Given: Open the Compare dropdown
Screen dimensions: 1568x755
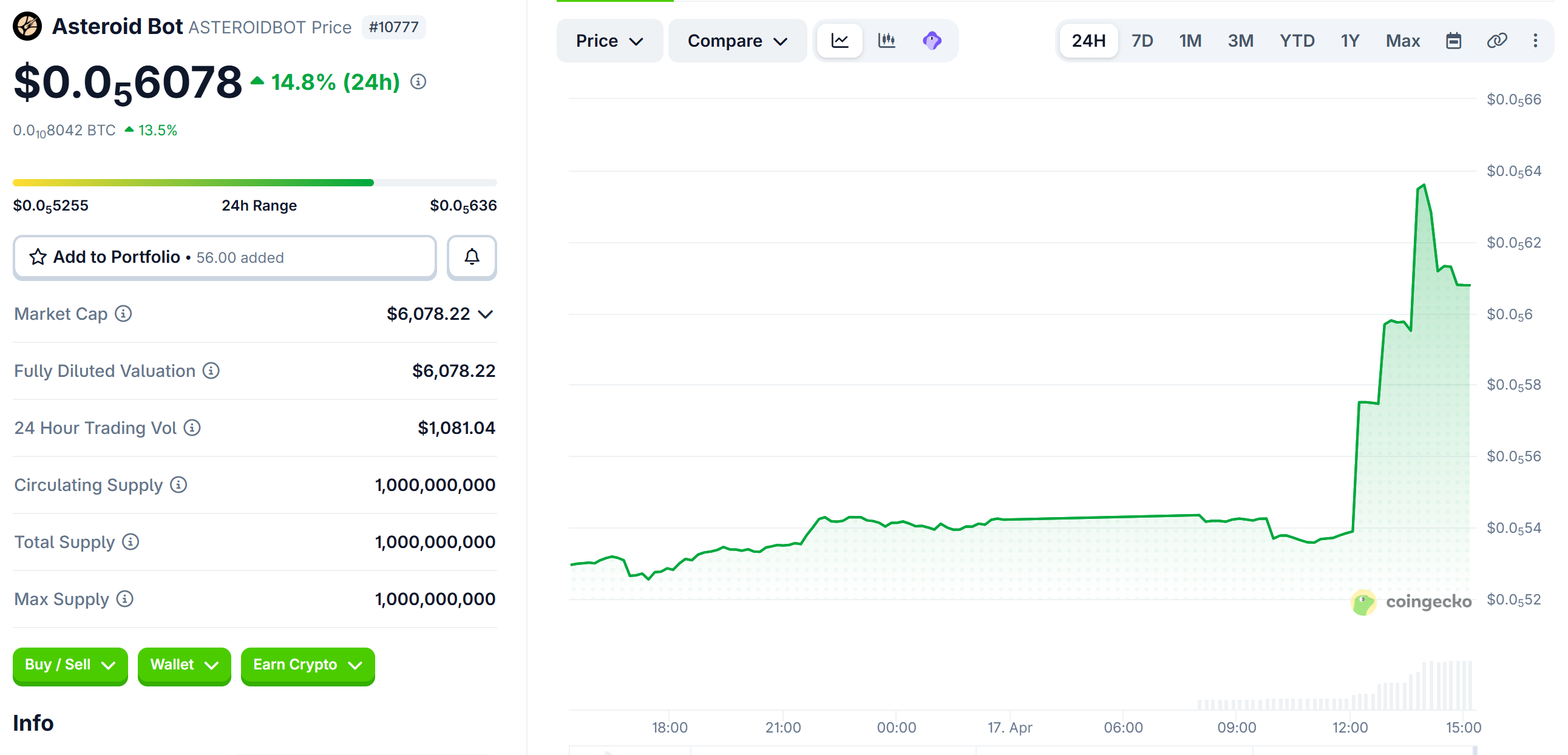Looking at the screenshot, I should click(737, 41).
